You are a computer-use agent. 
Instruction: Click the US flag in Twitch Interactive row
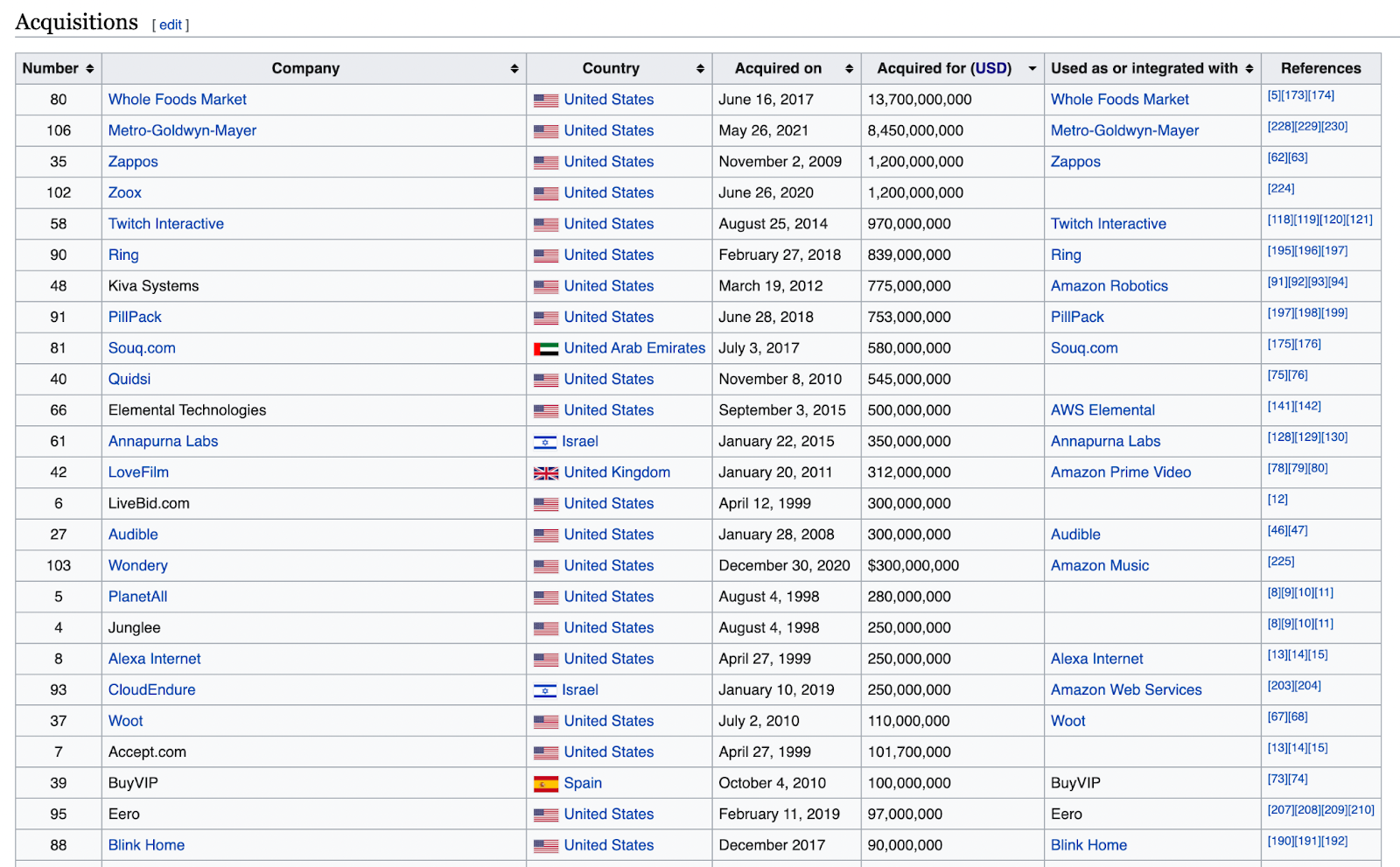tap(546, 225)
